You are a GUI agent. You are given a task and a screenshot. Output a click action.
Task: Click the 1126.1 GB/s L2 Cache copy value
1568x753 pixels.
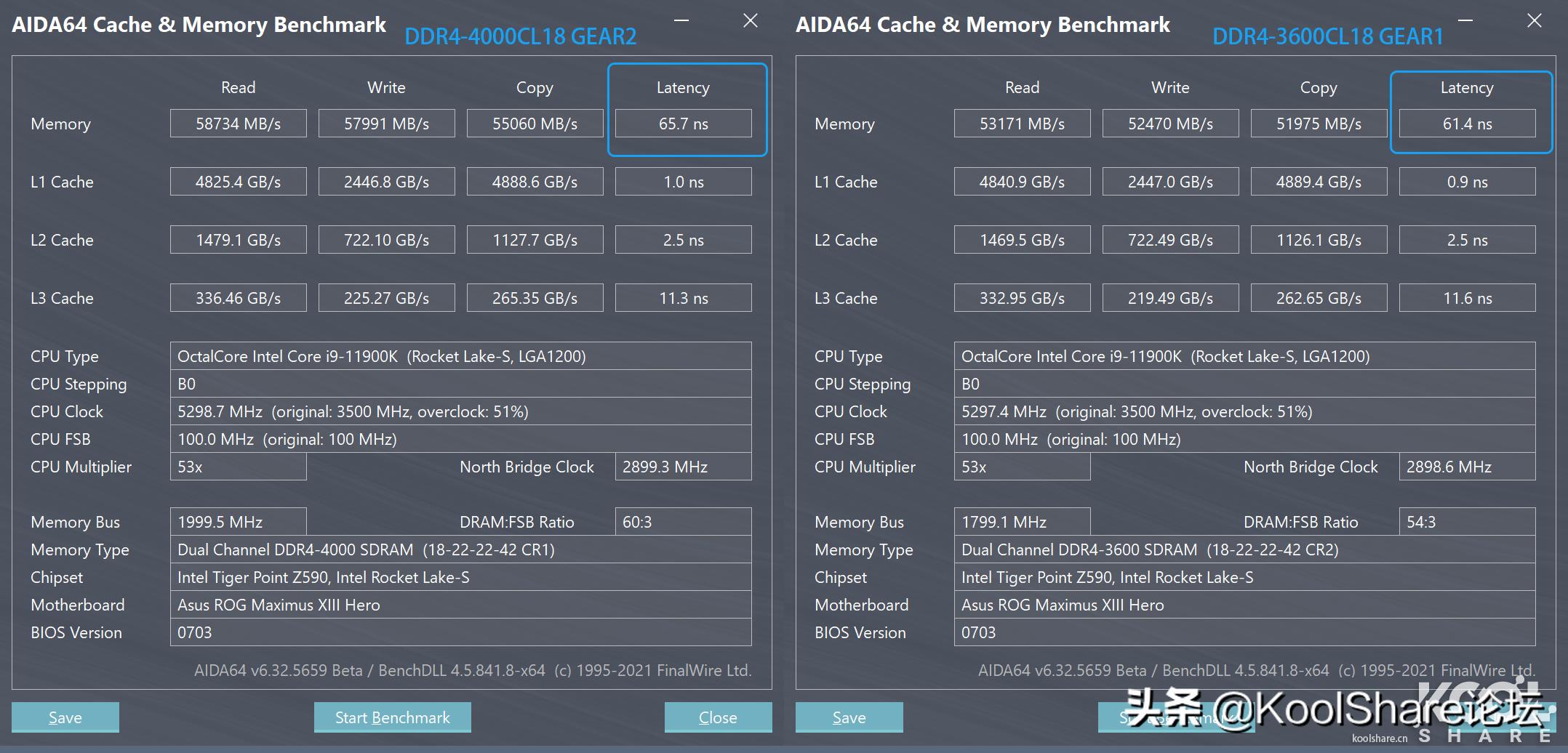pyautogui.click(x=1319, y=240)
